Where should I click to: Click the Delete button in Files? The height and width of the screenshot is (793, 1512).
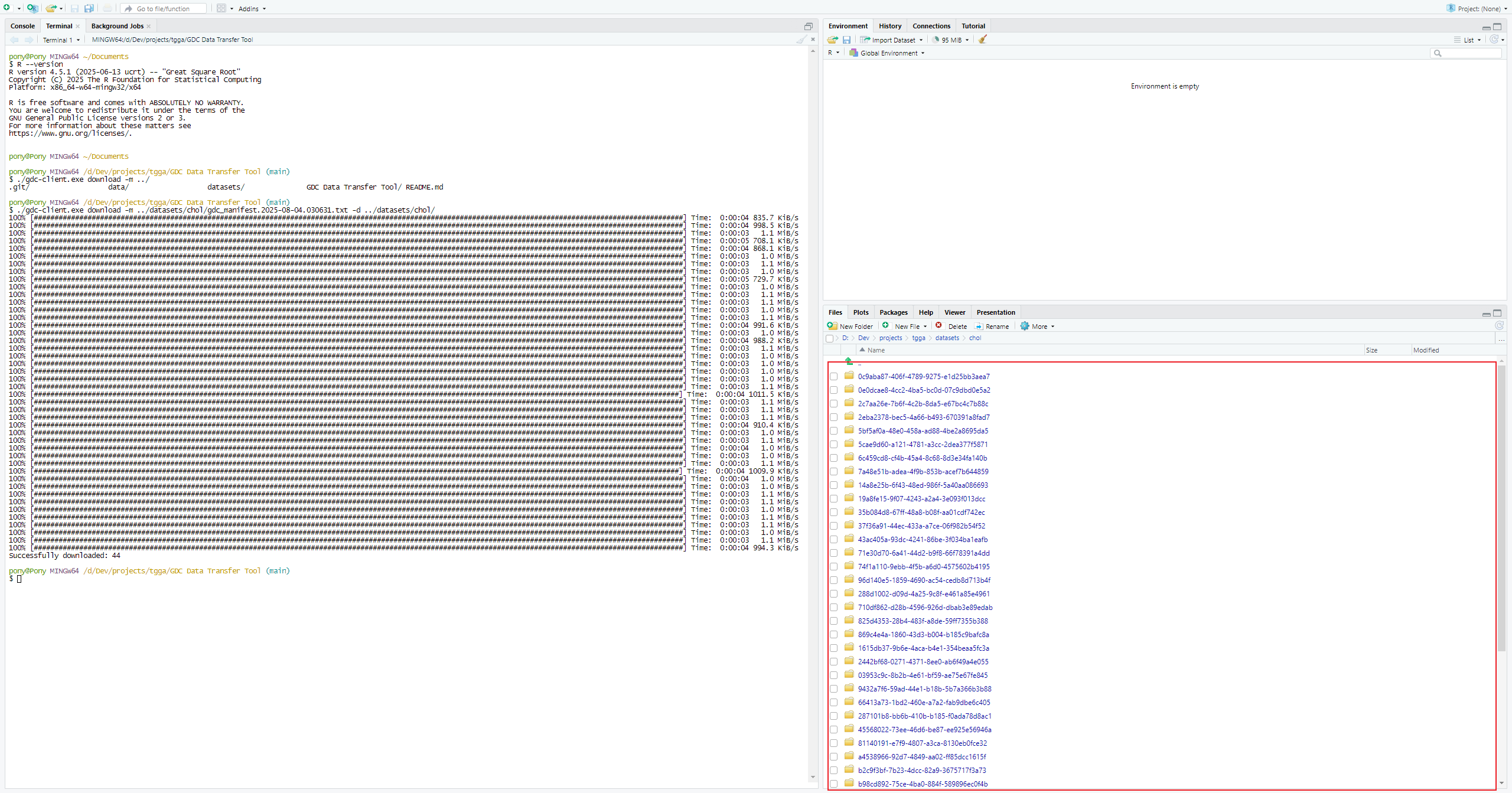[x=951, y=326]
